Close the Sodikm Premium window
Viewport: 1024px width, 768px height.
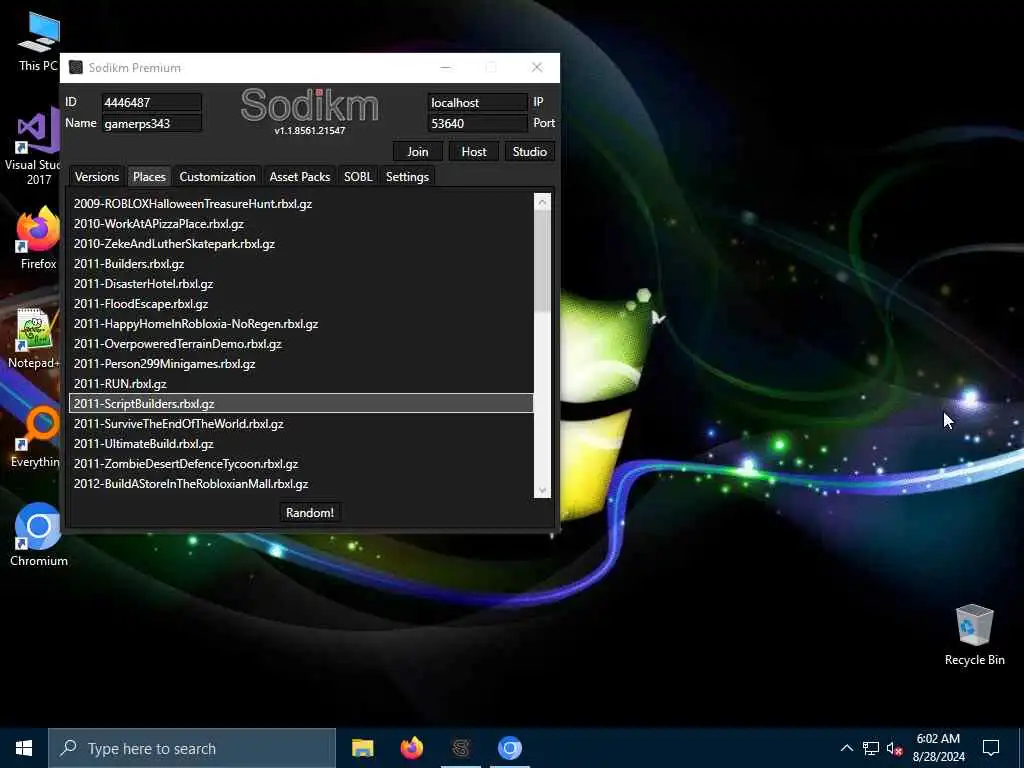point(537,67)
